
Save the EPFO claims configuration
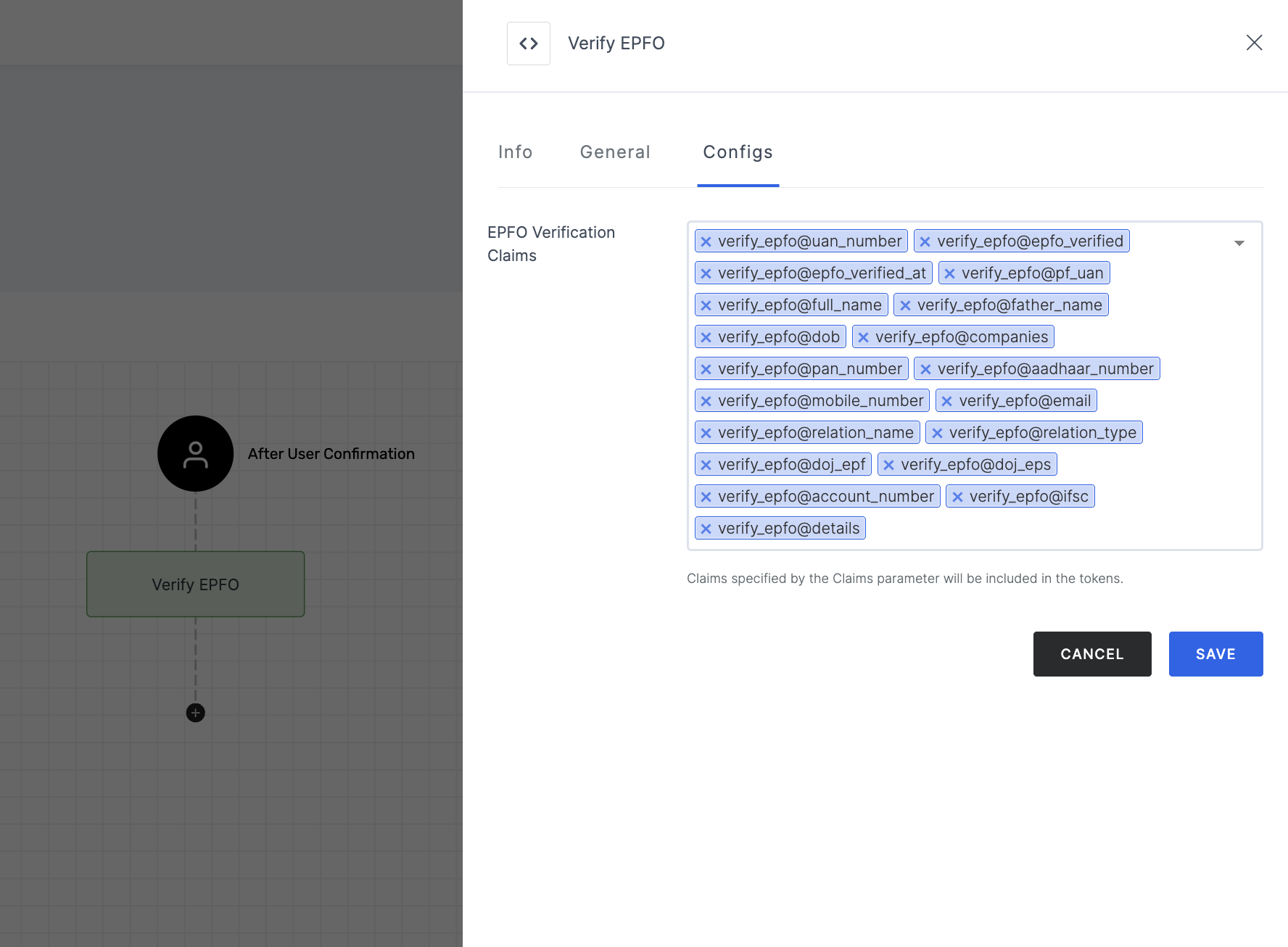tap(1216, 654)
